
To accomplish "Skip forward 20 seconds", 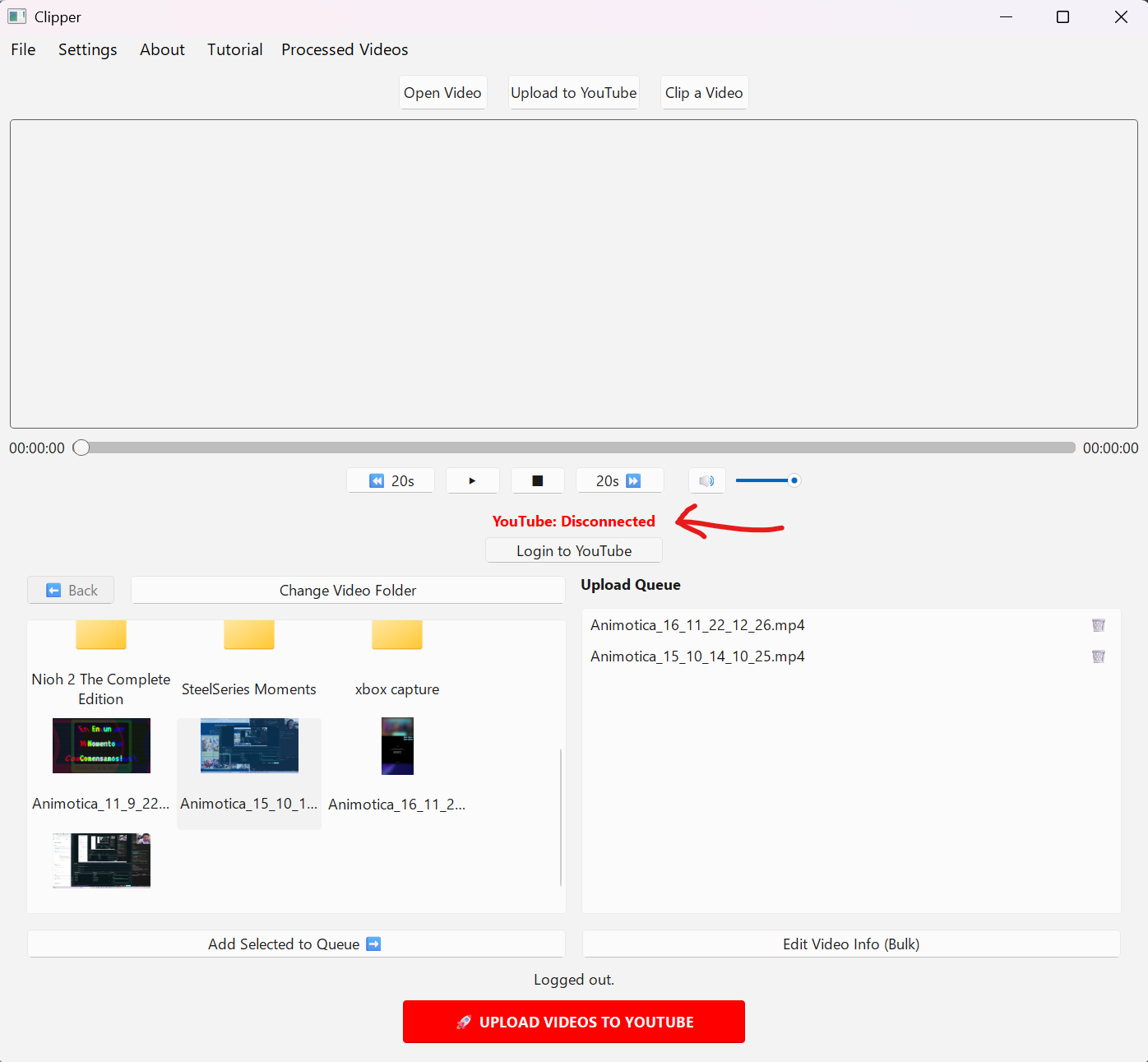I will (x=619, y=480).
